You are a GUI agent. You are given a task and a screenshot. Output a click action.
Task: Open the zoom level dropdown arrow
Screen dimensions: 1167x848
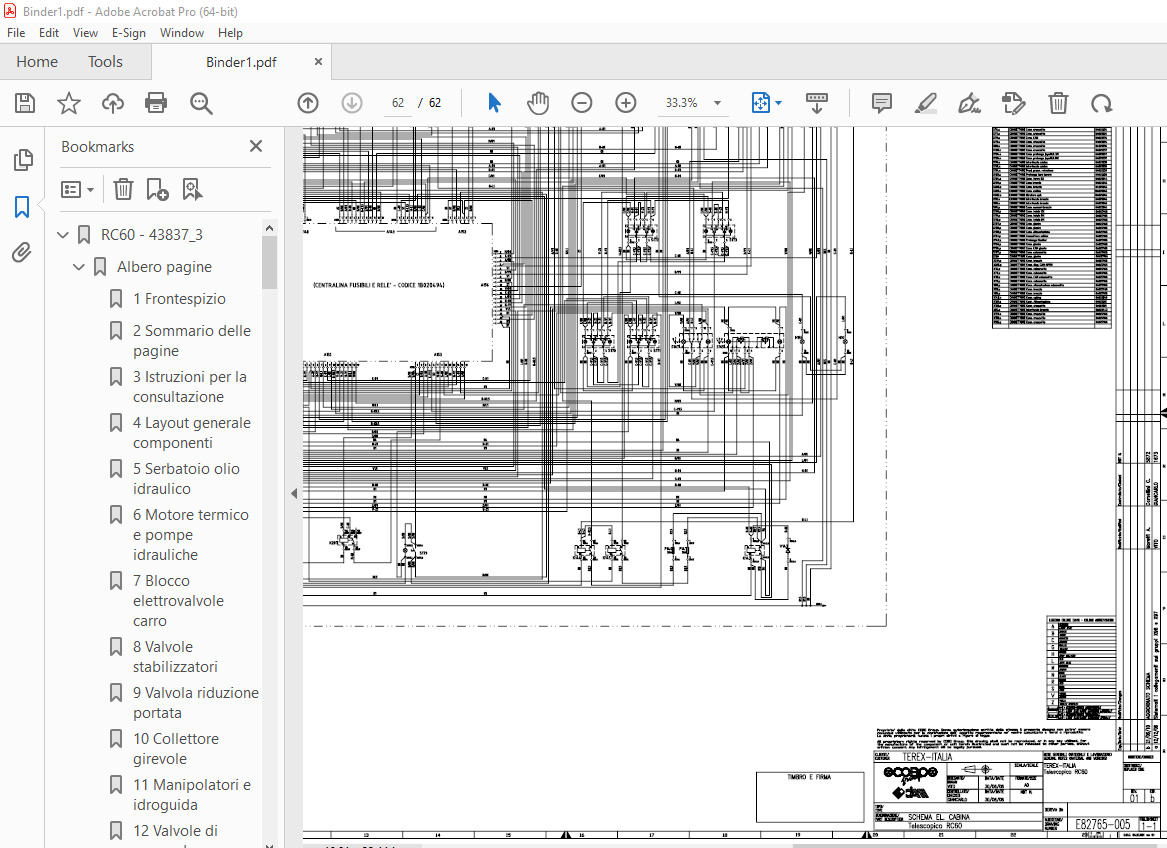click(717, 103)
